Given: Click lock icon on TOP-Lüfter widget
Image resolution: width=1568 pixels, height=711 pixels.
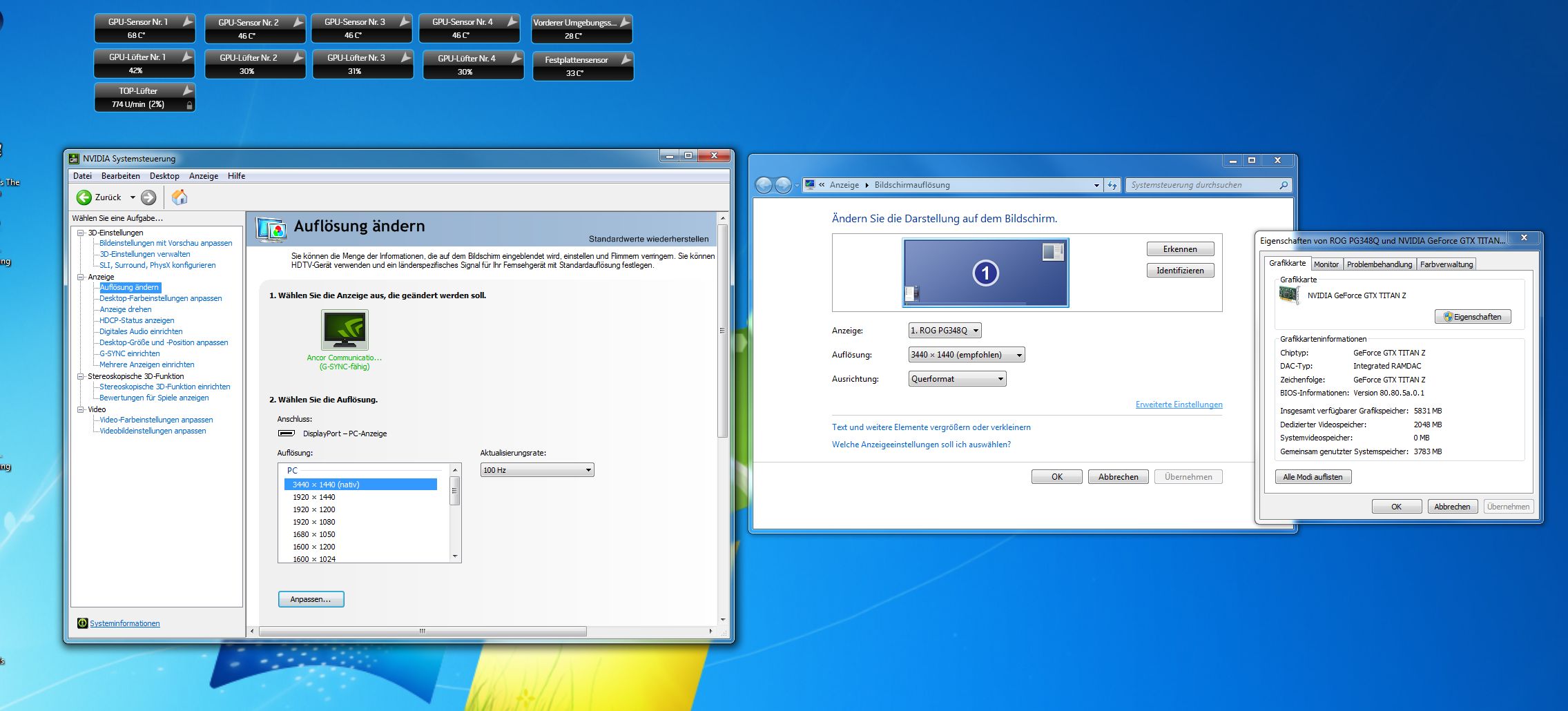Looking at the screenshot, I should pos(189,105).
